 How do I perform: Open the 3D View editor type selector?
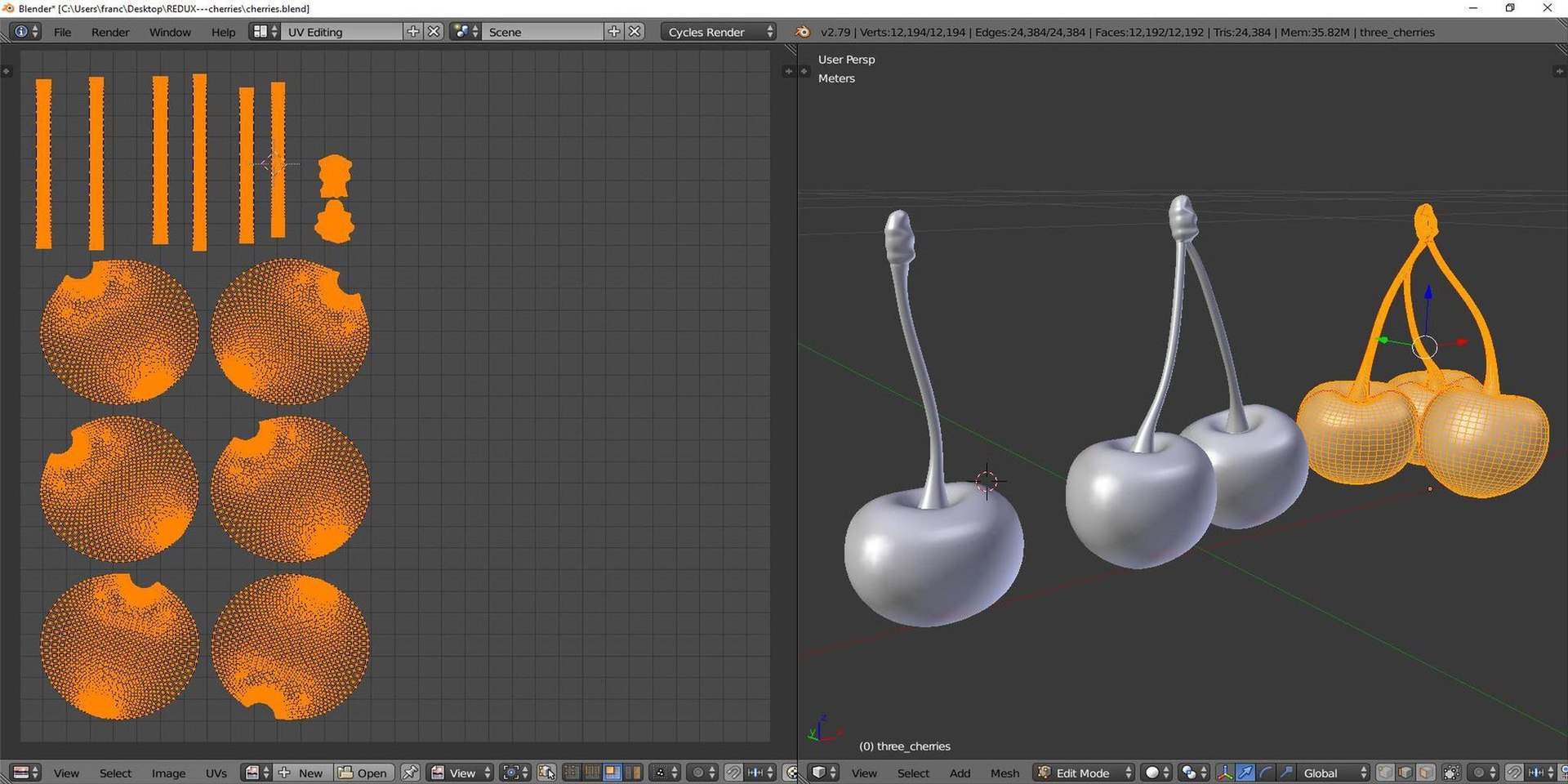click(823, 773)
